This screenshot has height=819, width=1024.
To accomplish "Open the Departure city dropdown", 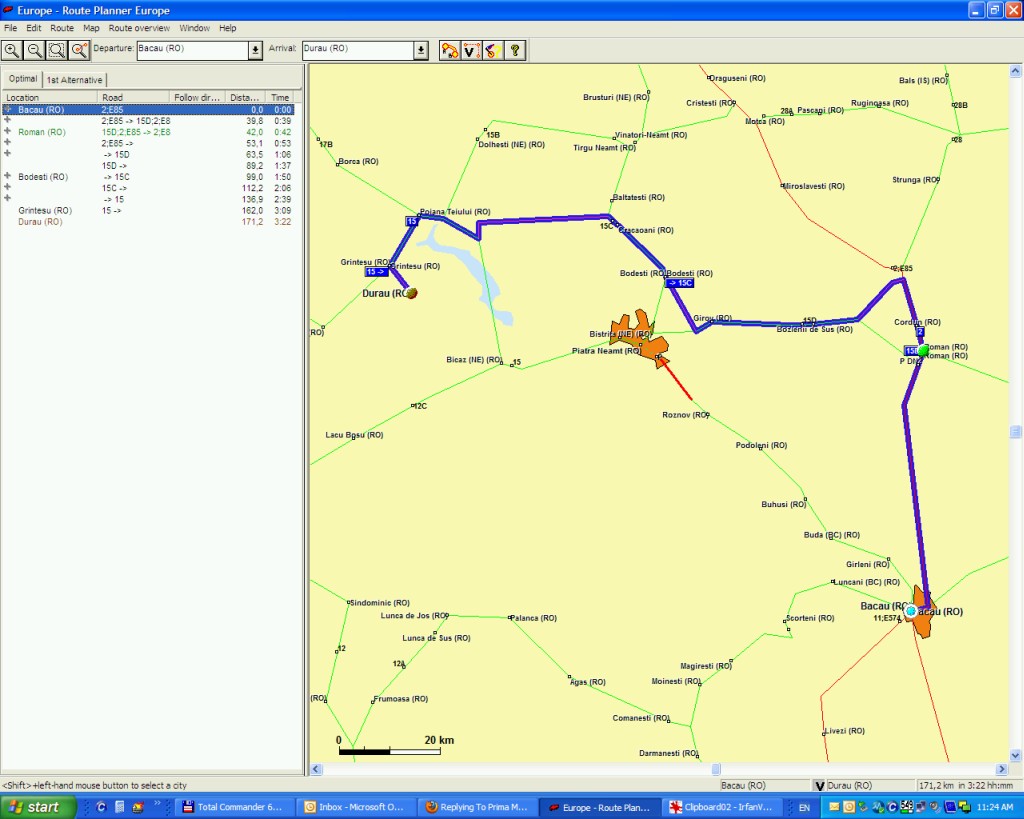I will [255, 50].
